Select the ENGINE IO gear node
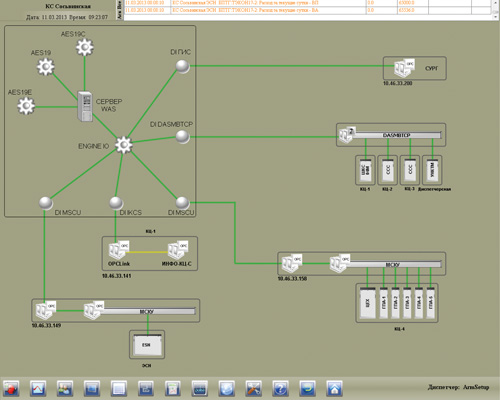Screen dimensions: 500x400 click(124, 145)
